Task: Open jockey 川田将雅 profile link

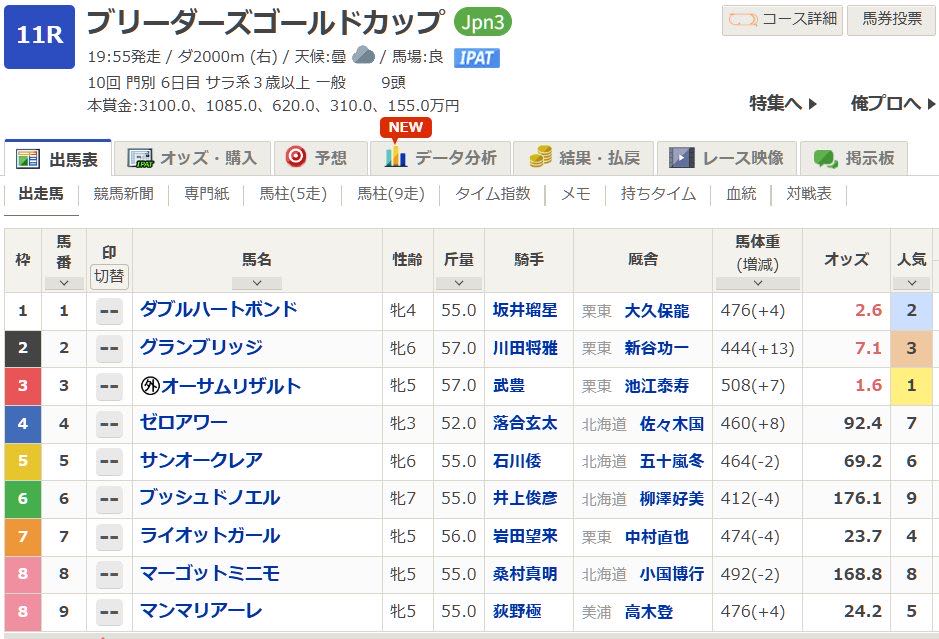Action: tap(525, 348)
